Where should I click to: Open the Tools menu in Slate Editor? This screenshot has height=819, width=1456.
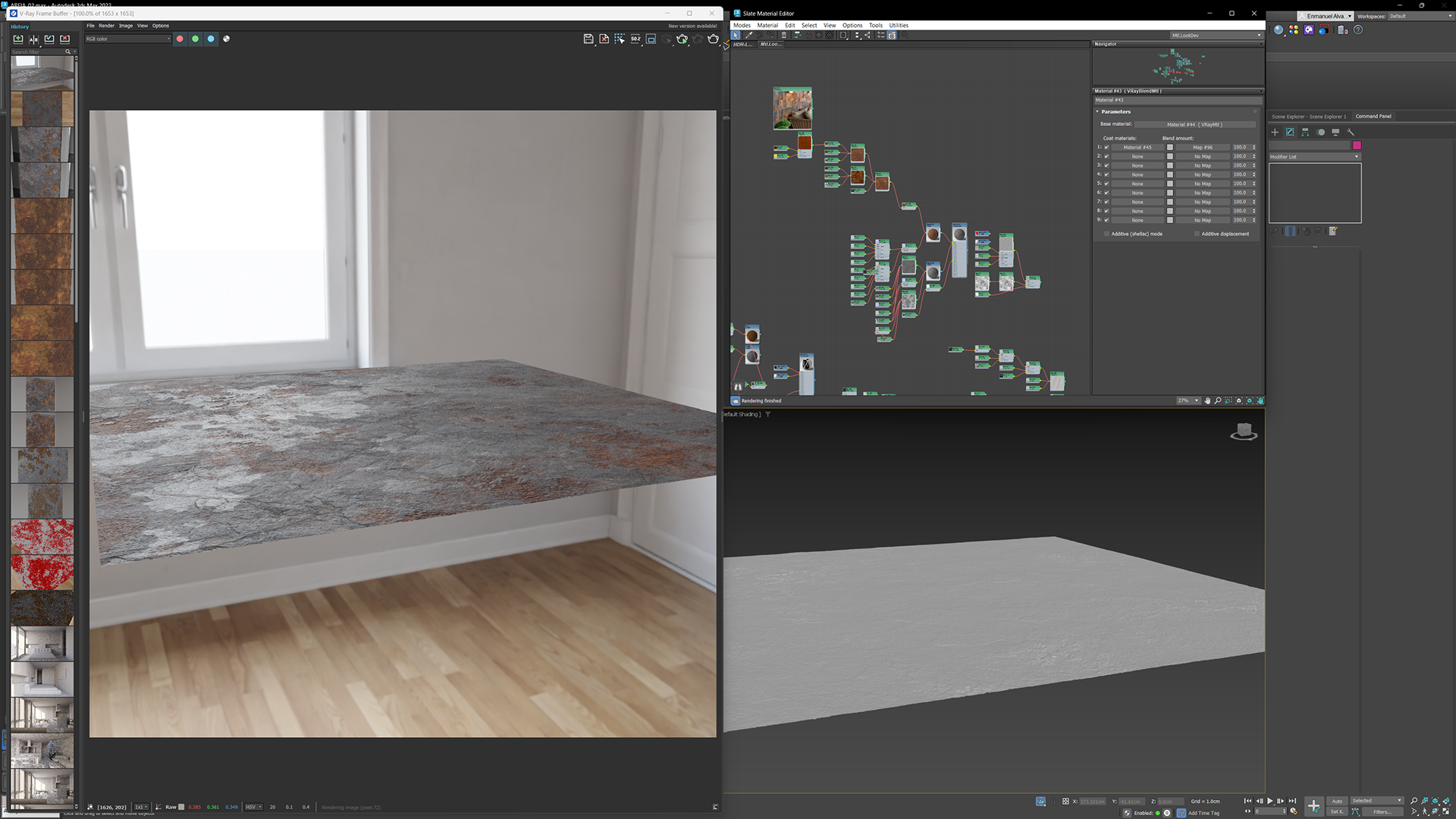pyautogui.click(x=876, y=25)
